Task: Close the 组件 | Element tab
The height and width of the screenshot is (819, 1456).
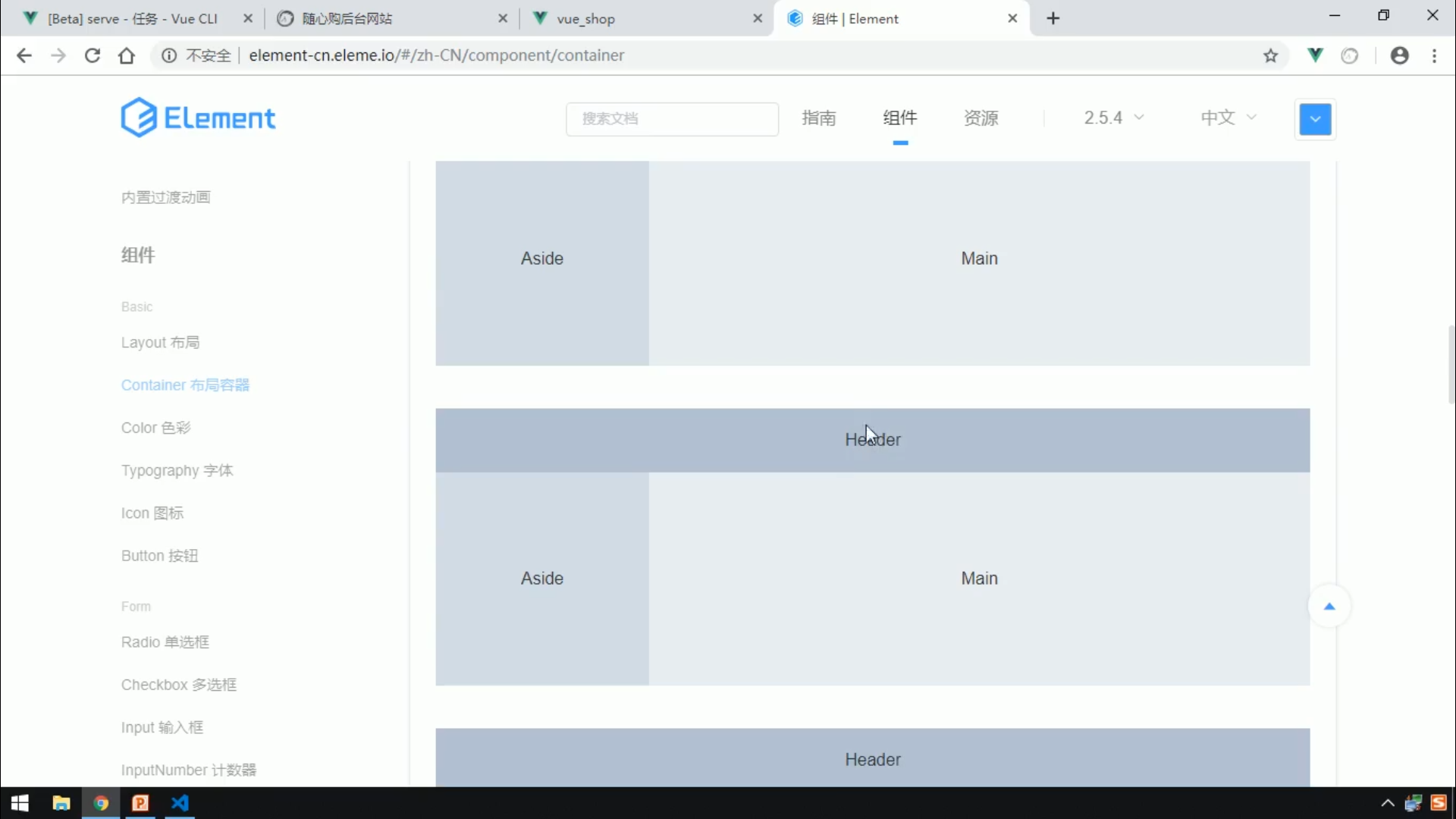Action: [x=1012, y=18]
